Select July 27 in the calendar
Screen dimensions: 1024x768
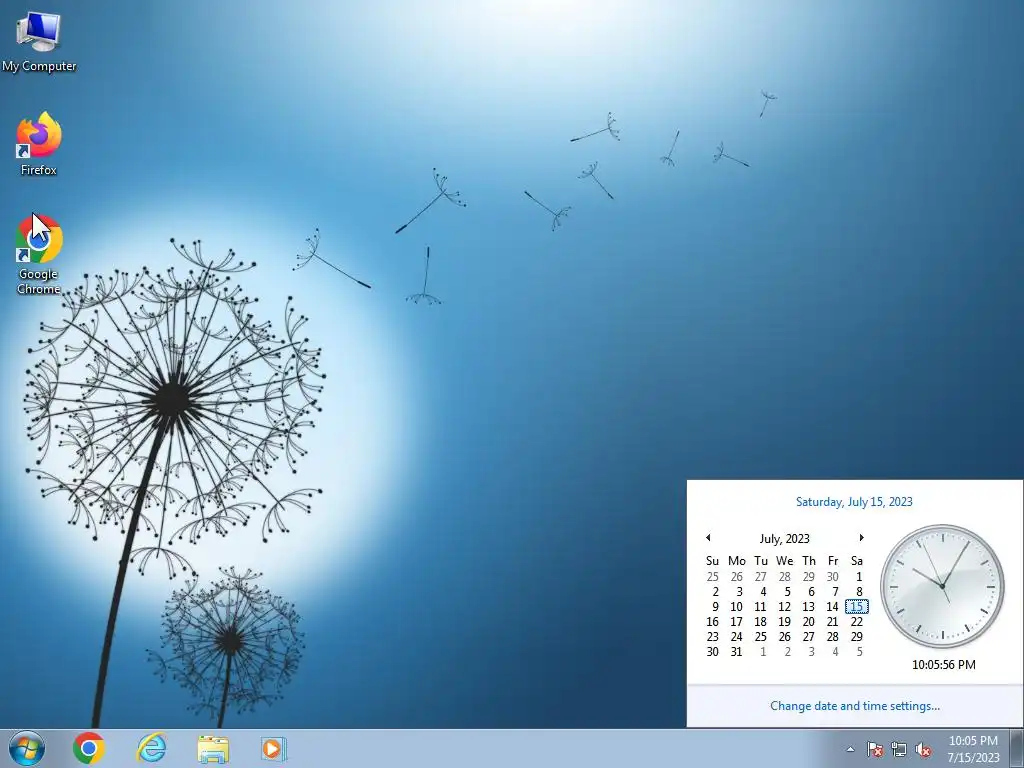tap(808, 637)
